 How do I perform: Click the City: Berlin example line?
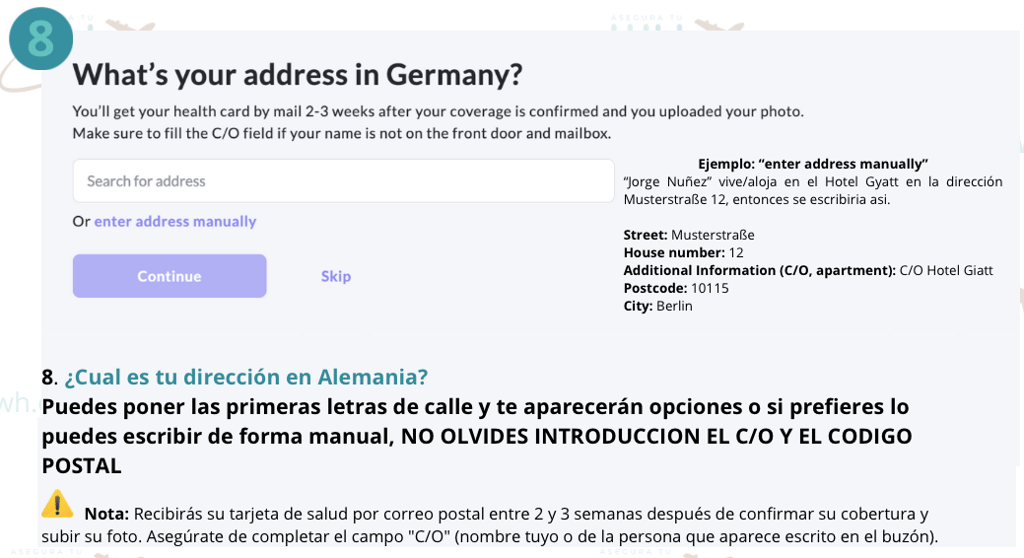click(x=658, y=306)
